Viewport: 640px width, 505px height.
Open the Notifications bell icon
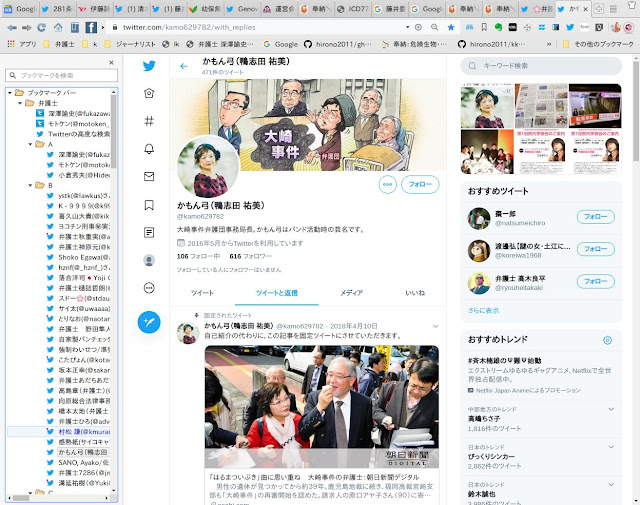(149, 149)
